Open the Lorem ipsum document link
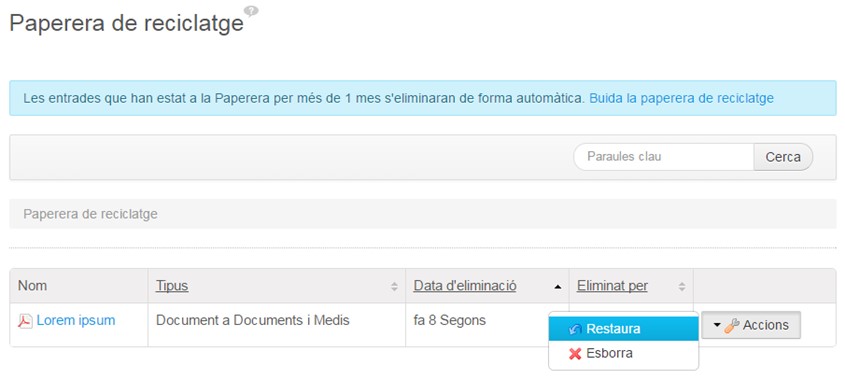 (x=76, y=320)
